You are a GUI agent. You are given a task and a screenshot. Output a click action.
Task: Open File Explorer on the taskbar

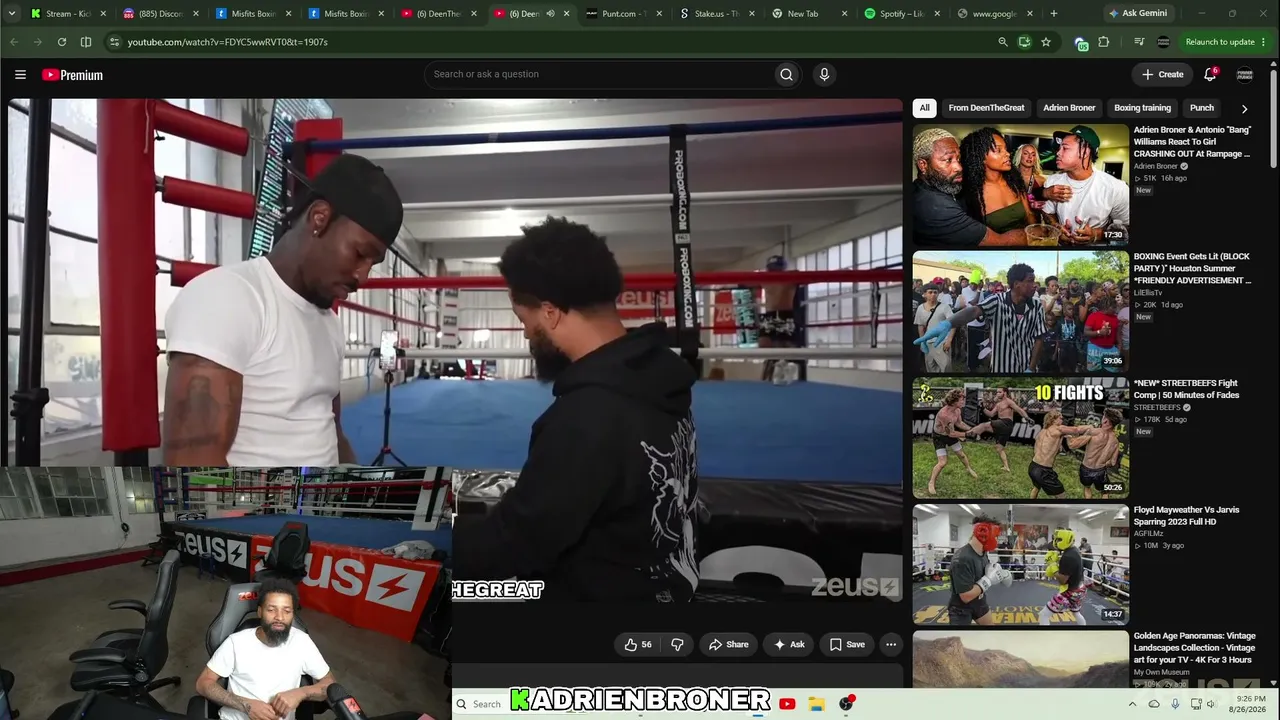point(816,704)
